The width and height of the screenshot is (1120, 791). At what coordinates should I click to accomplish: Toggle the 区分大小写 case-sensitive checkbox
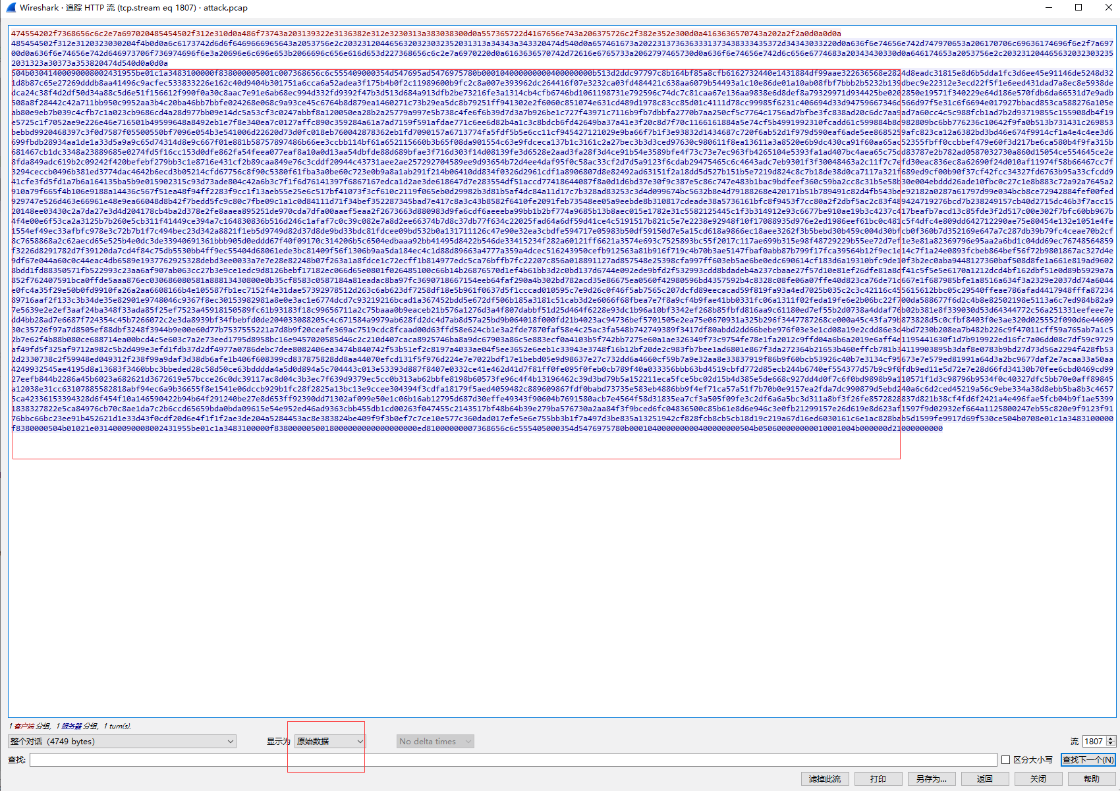click(x=1007, y=760)
